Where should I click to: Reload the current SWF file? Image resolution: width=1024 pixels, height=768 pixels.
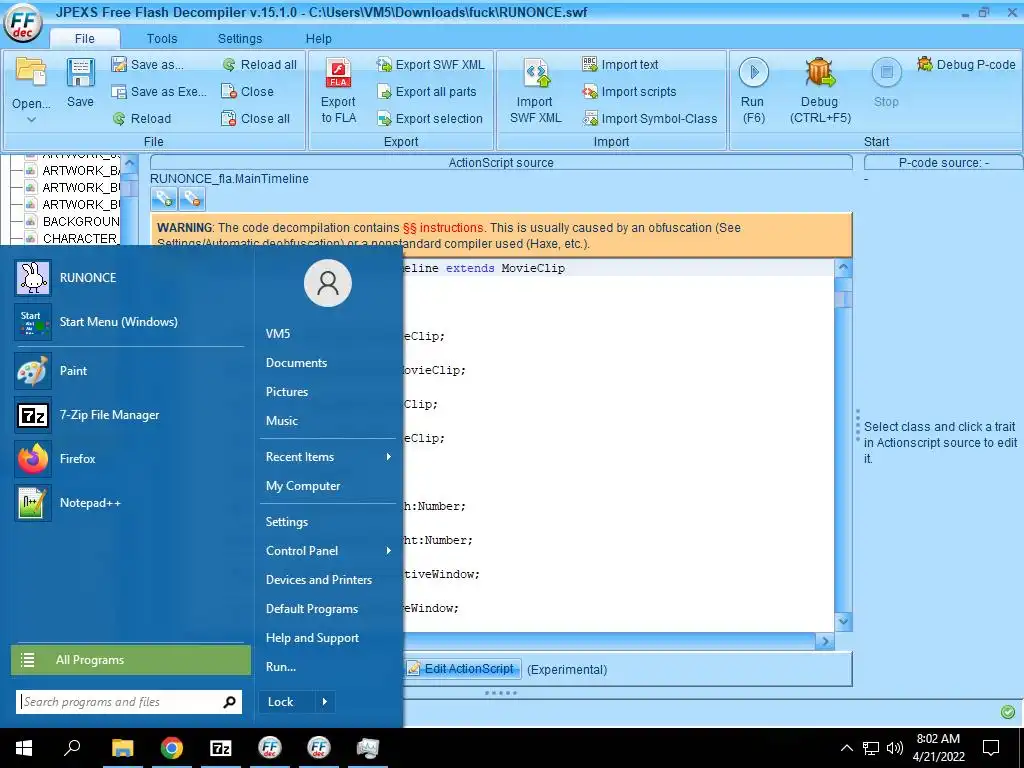[x=142, y=119]
